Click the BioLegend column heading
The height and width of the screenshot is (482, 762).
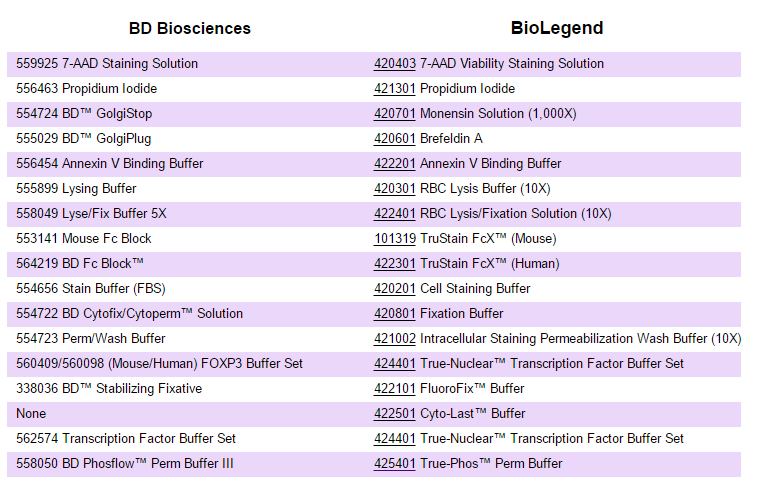pos(557,28)
